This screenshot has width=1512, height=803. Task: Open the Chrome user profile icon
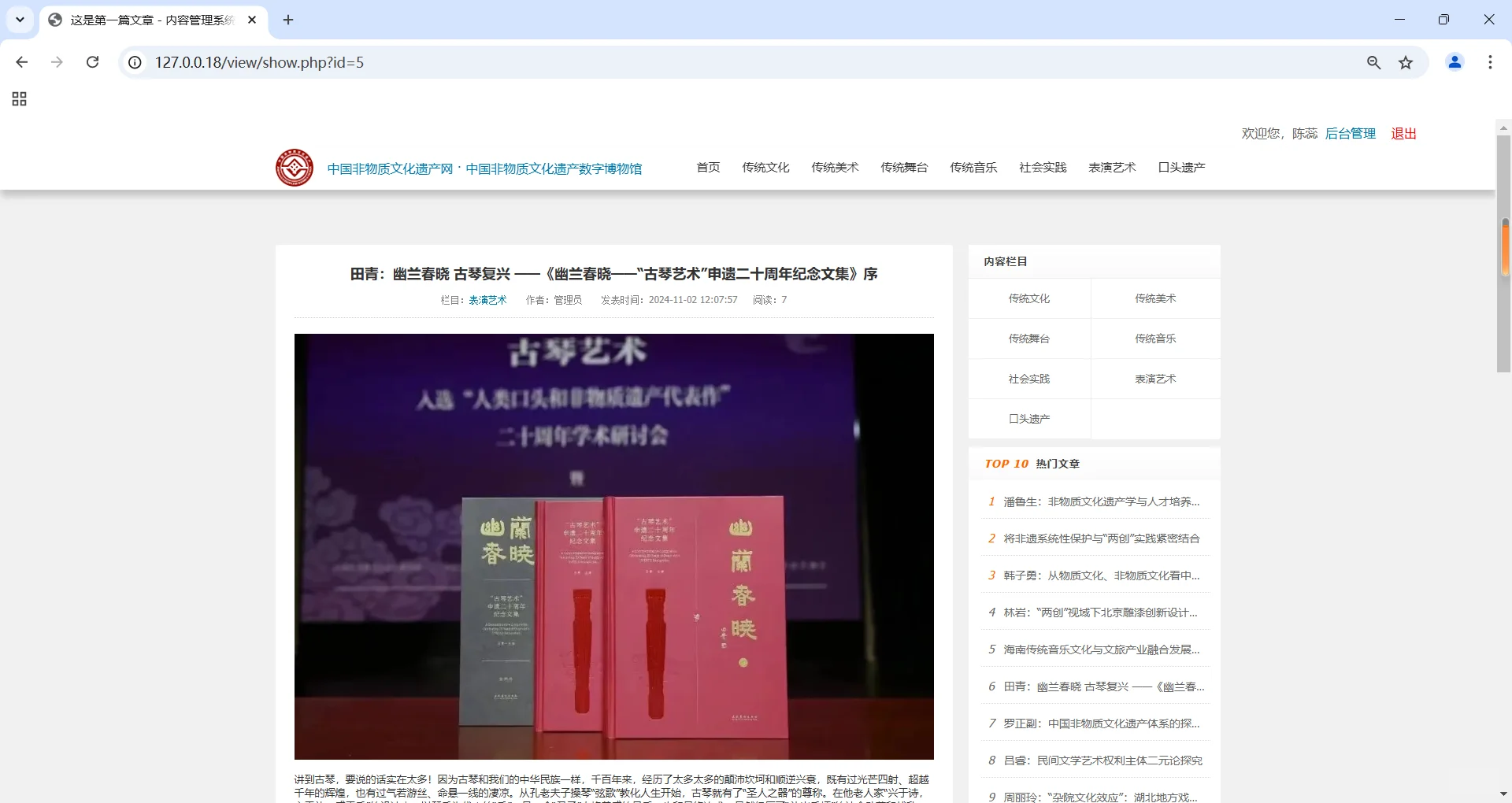[x=1454, y=62]
